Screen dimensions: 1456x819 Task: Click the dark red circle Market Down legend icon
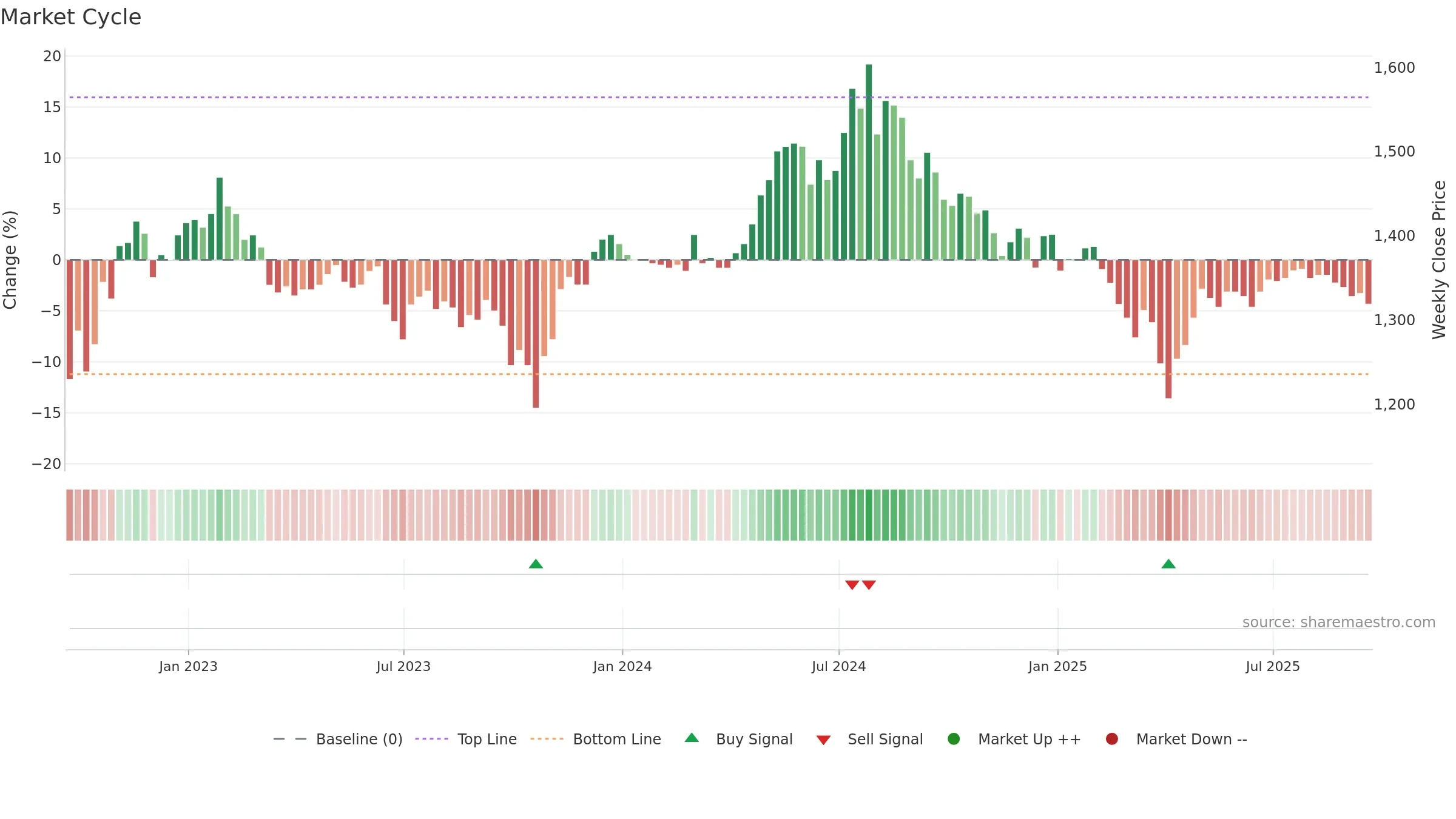click(x=1112, y=739)
